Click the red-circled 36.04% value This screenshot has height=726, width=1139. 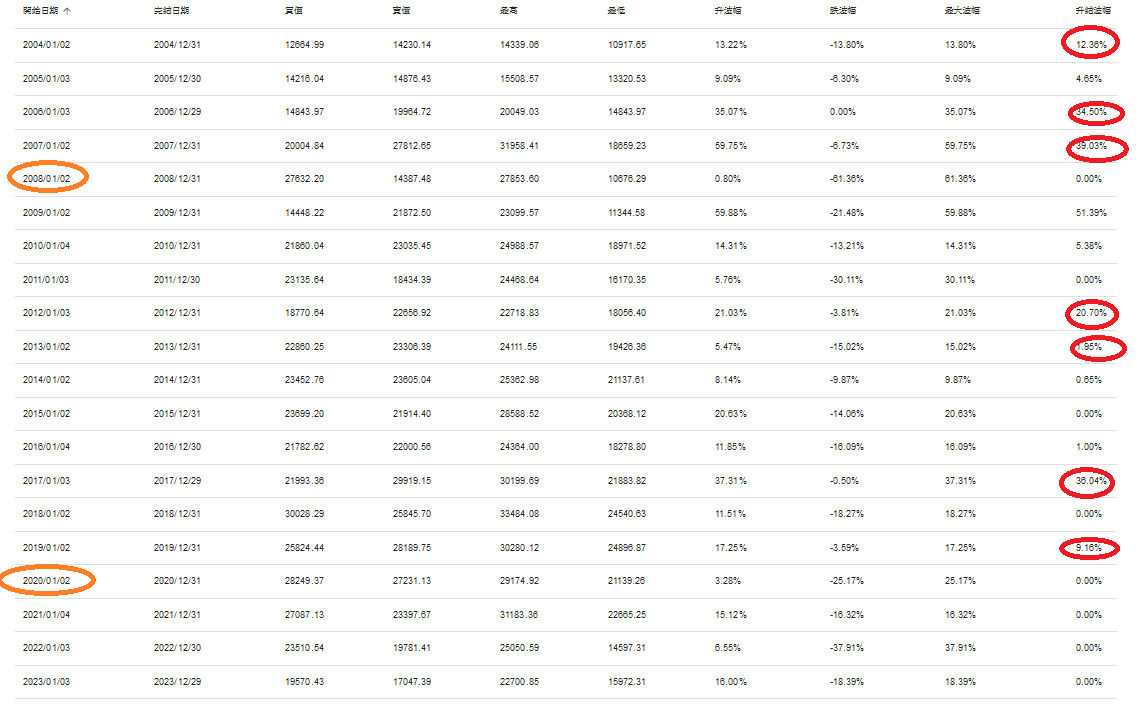1089,481
